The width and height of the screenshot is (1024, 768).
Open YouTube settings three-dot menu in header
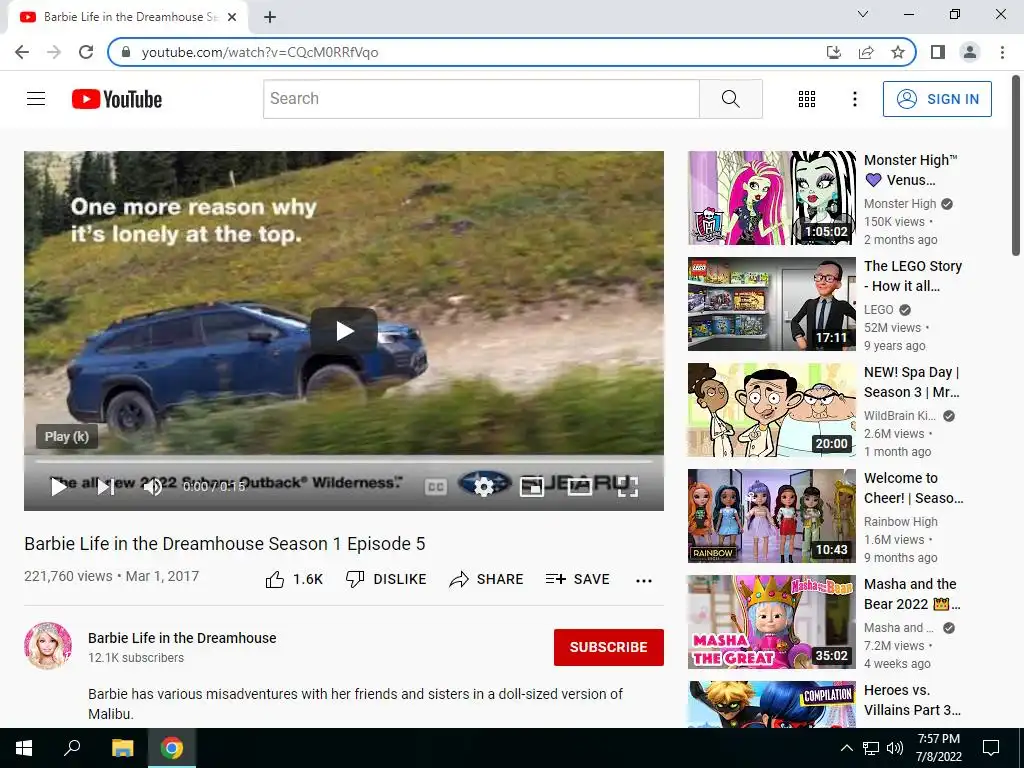854,99
